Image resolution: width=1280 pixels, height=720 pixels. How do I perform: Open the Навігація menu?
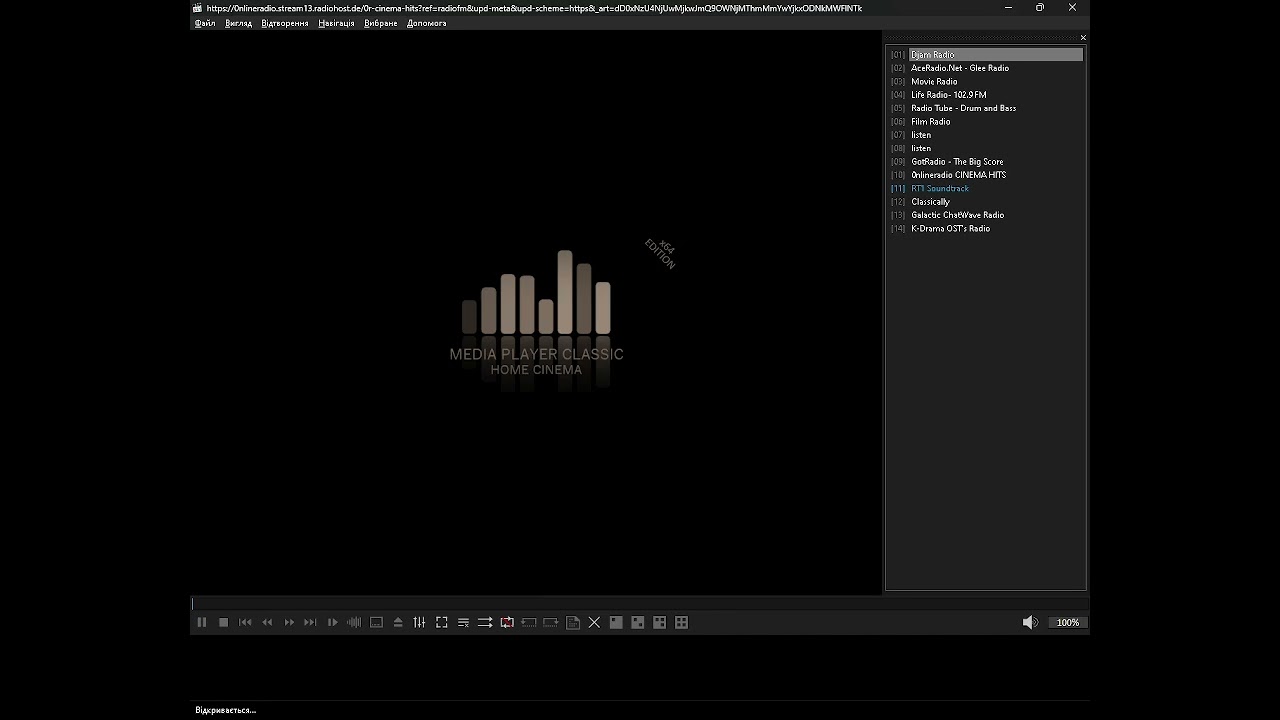[336, 23]
